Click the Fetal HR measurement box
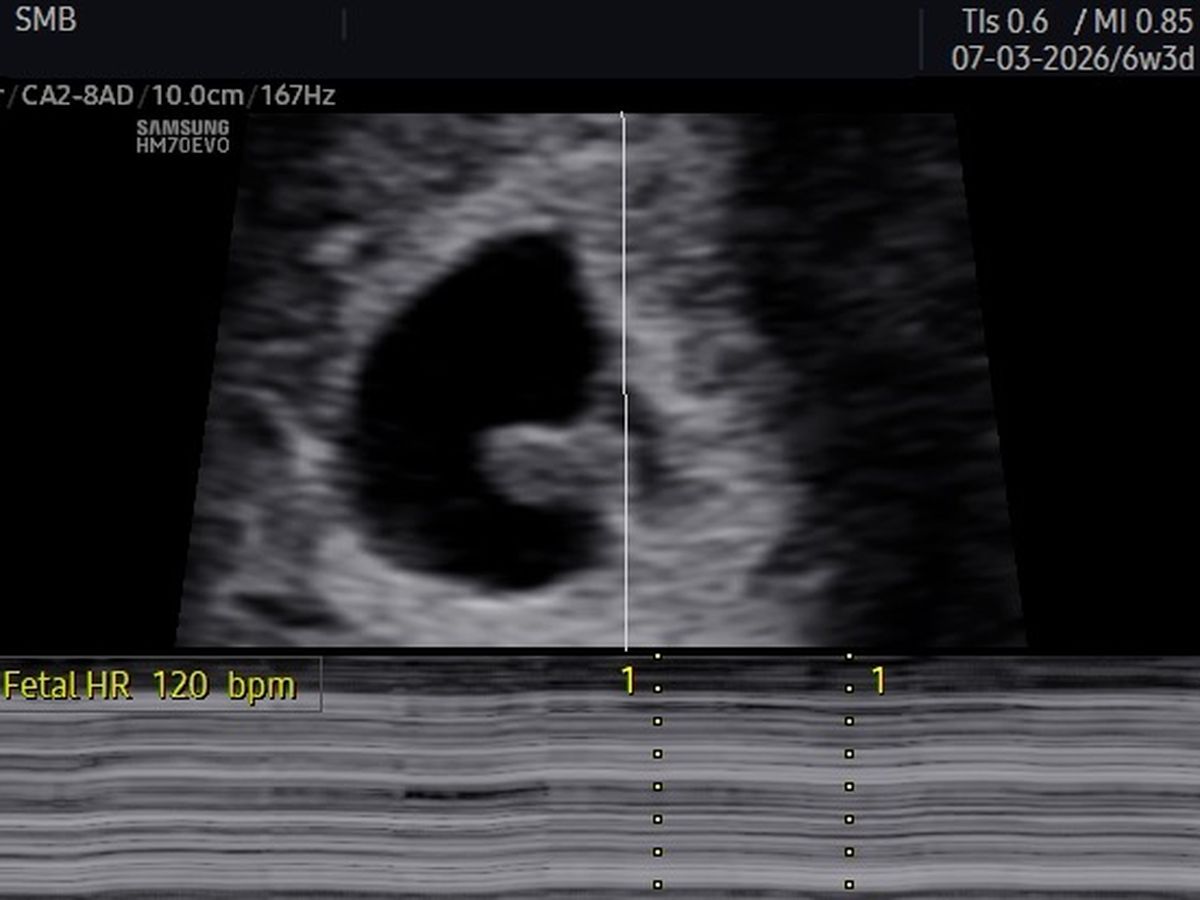The image size is (1200, 900). pyautogui.click(x=160, y=685)
